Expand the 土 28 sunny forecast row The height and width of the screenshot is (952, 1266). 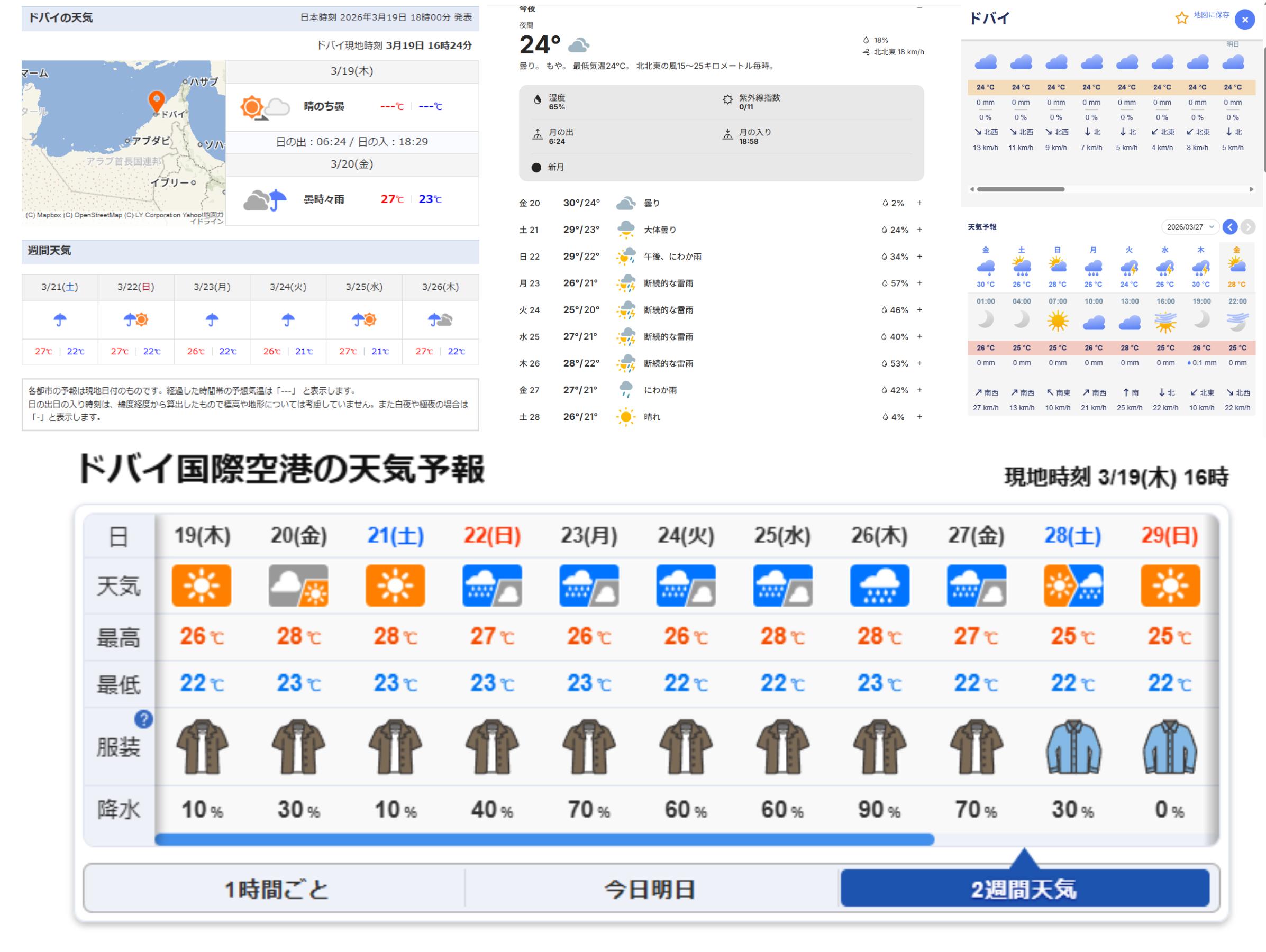click(919, 417)
